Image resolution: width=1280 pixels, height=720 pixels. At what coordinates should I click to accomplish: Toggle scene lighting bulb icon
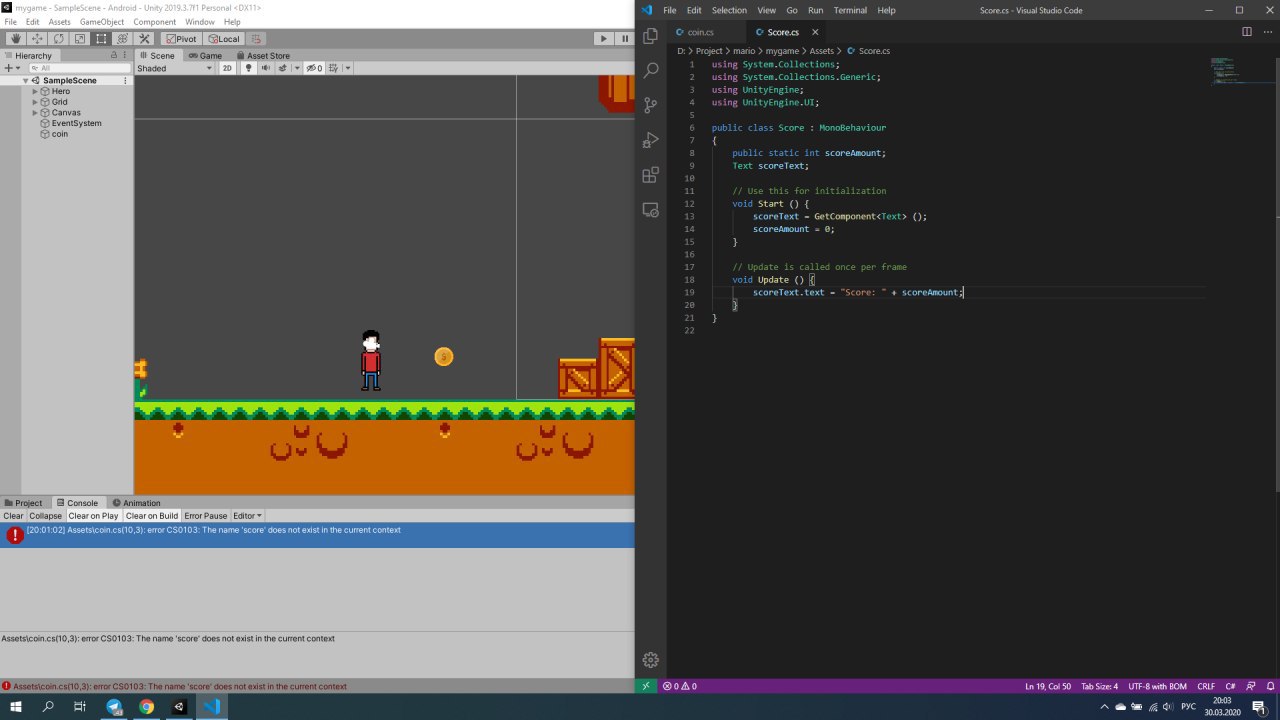249,68
